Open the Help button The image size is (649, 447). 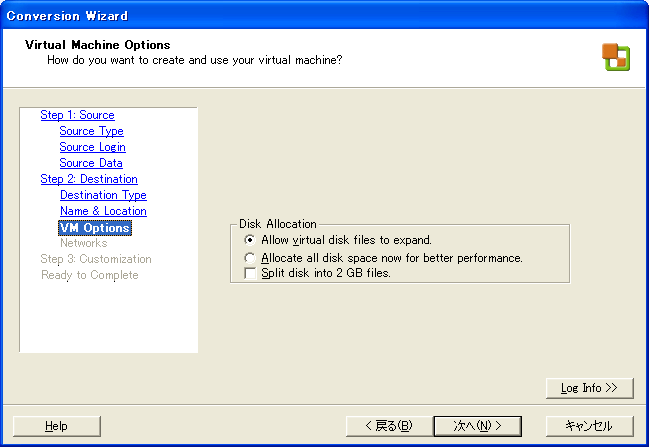point(56,426)
